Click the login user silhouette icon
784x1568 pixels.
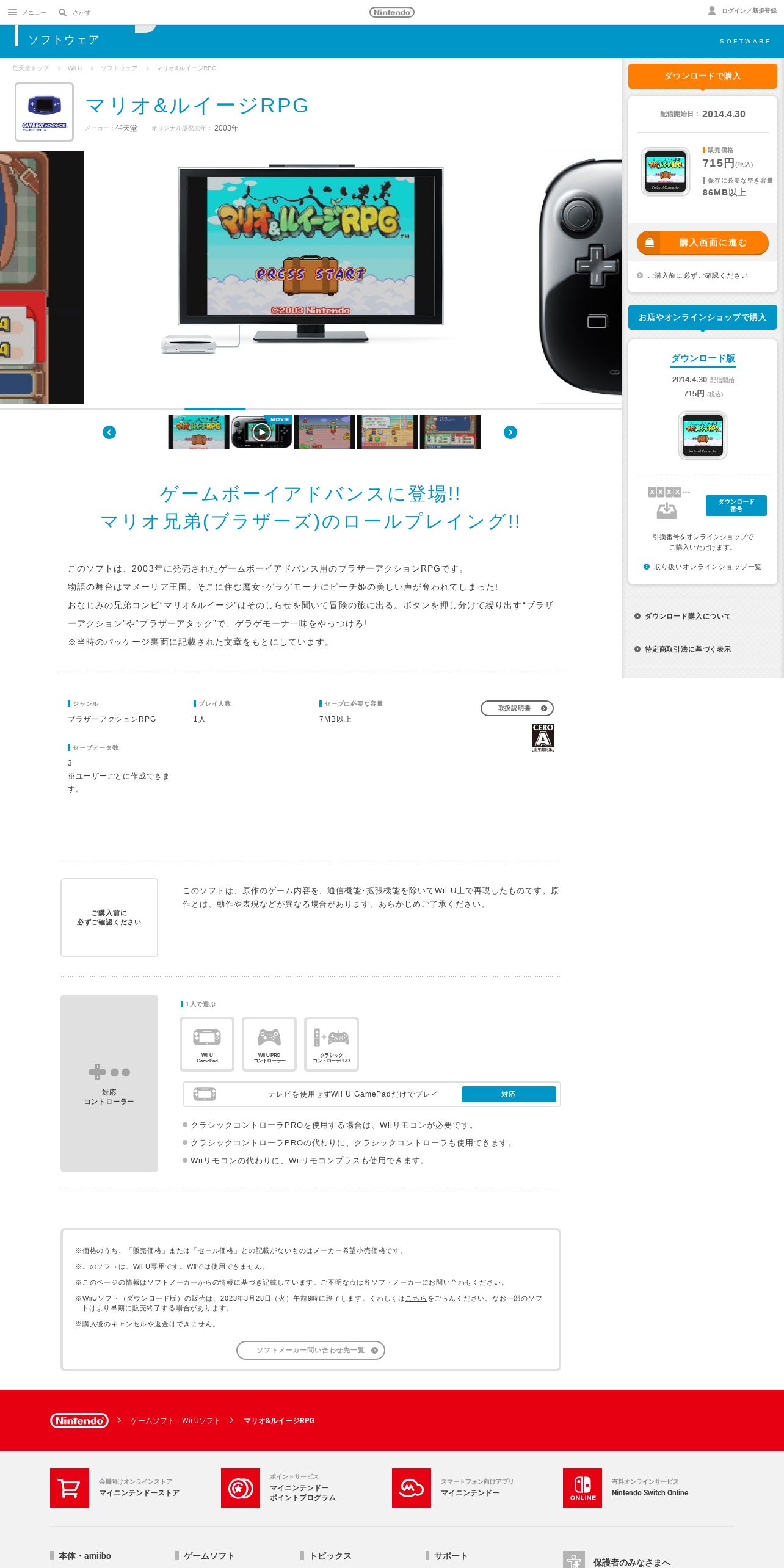click(x=712, y=10)
